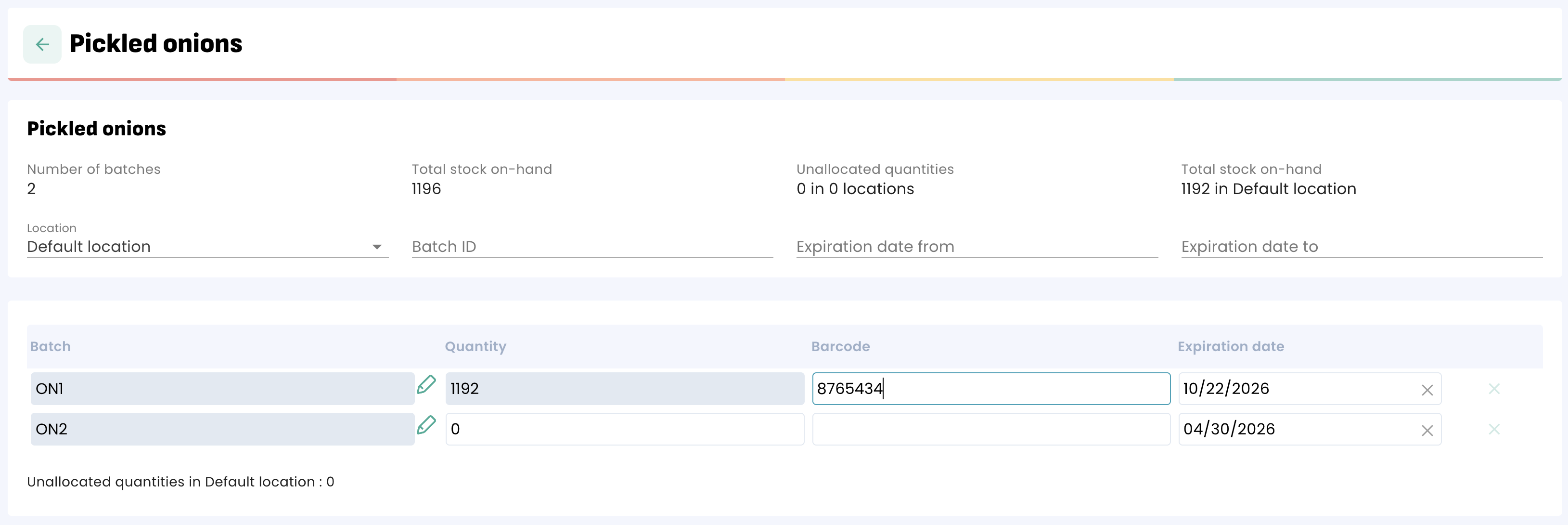1568x525 pixels.
Task: Edit the ON1 batch name with pencil icon
Action: 426,385
